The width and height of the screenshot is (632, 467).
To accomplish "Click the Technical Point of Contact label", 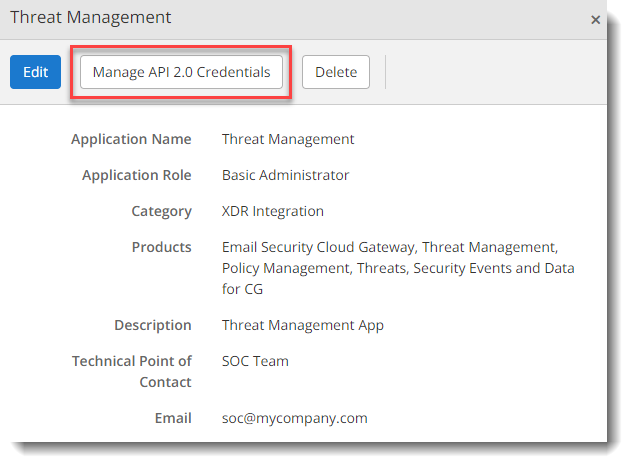I will (x=131, y=371).
